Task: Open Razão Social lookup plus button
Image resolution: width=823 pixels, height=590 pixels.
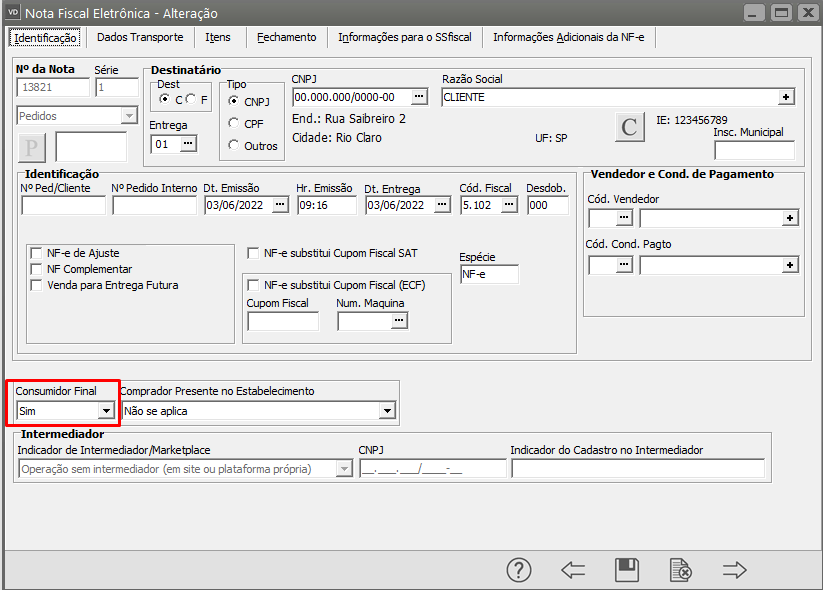Action: click(787, 97)
